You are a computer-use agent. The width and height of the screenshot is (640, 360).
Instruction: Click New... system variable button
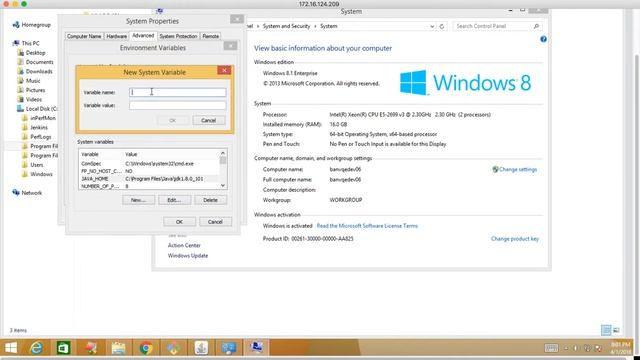point(138,200)
